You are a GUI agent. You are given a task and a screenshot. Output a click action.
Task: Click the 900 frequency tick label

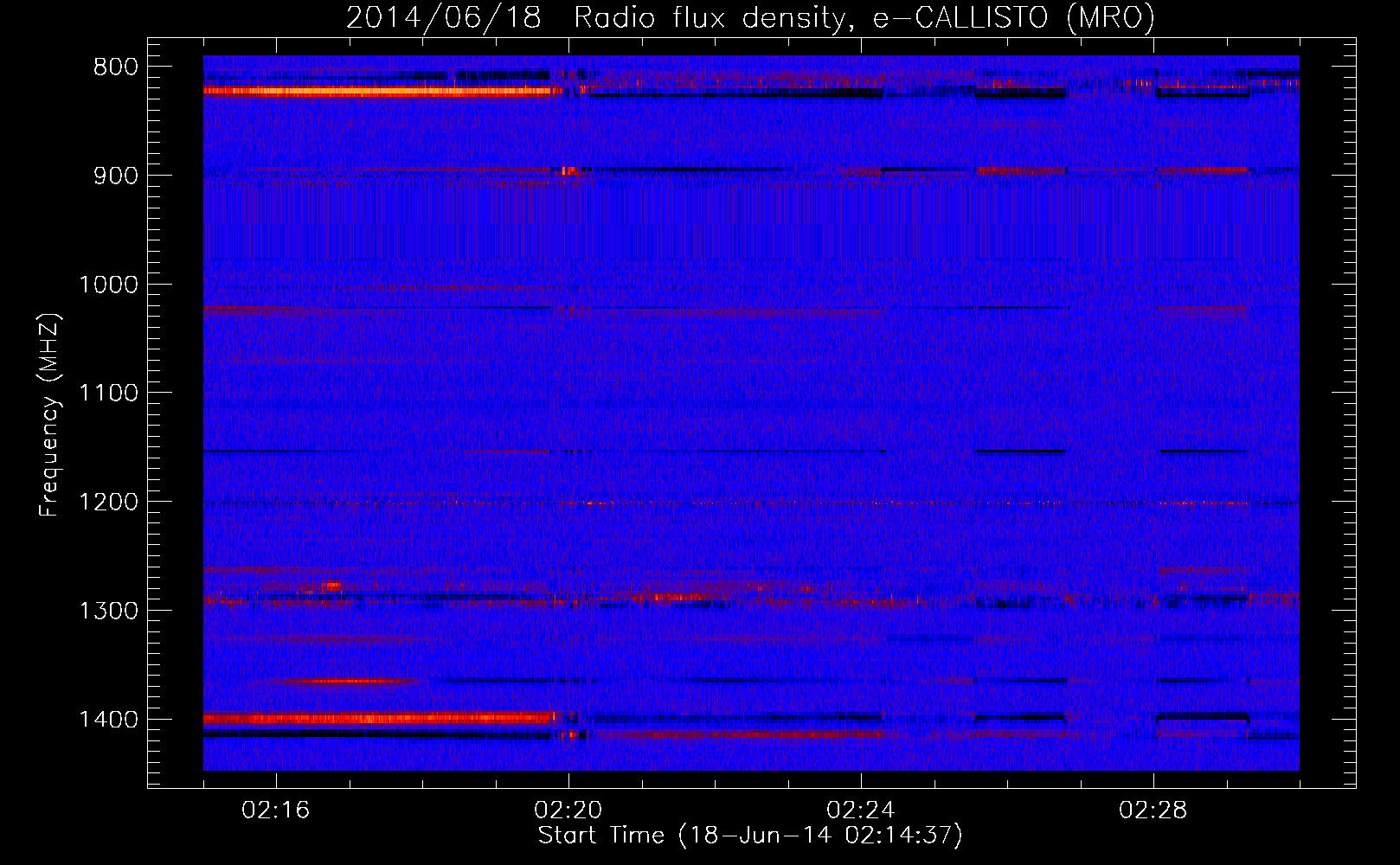116,176
